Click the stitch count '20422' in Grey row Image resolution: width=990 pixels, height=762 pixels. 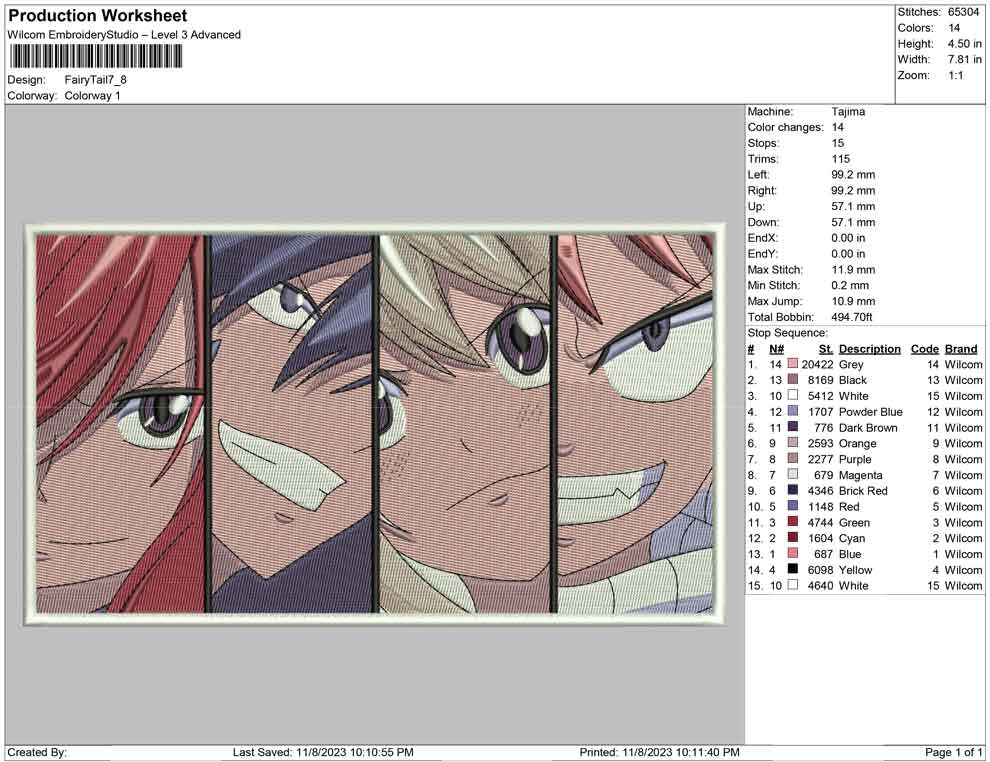click(x=817, y=364)
